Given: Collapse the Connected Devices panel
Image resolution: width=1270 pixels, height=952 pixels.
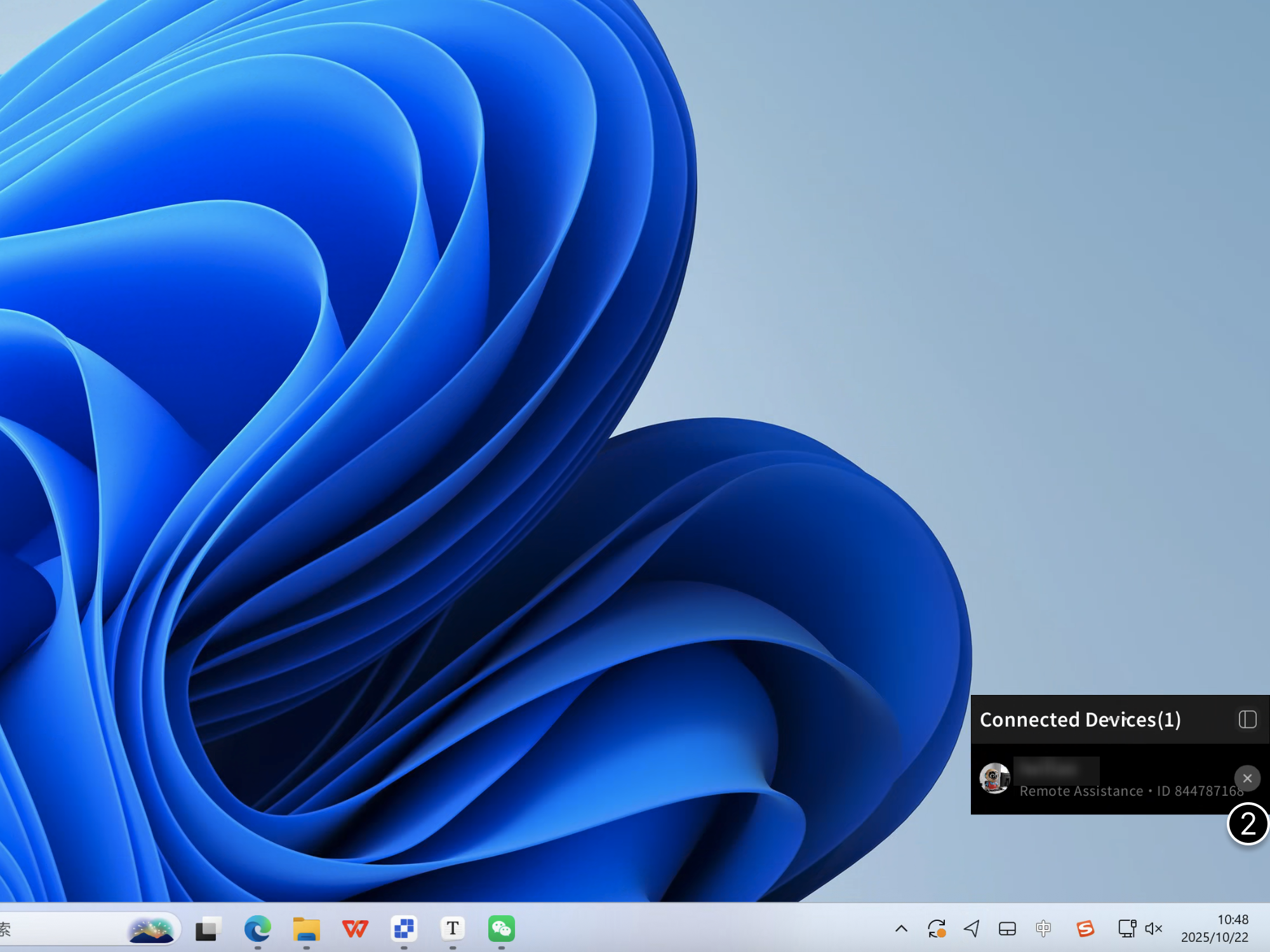Looking at the screenshot, I should pyautogui.click(x=1247, y=719).
